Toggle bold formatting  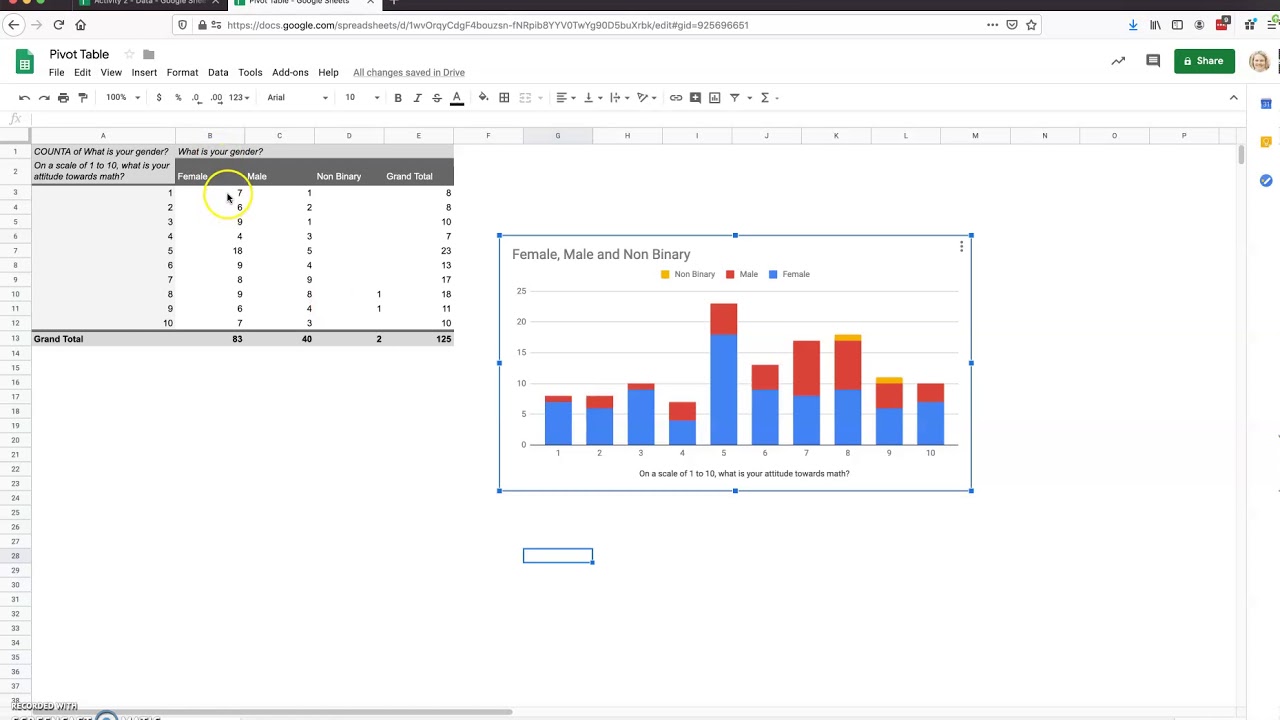pyautogui.click(x=398, y=97)
